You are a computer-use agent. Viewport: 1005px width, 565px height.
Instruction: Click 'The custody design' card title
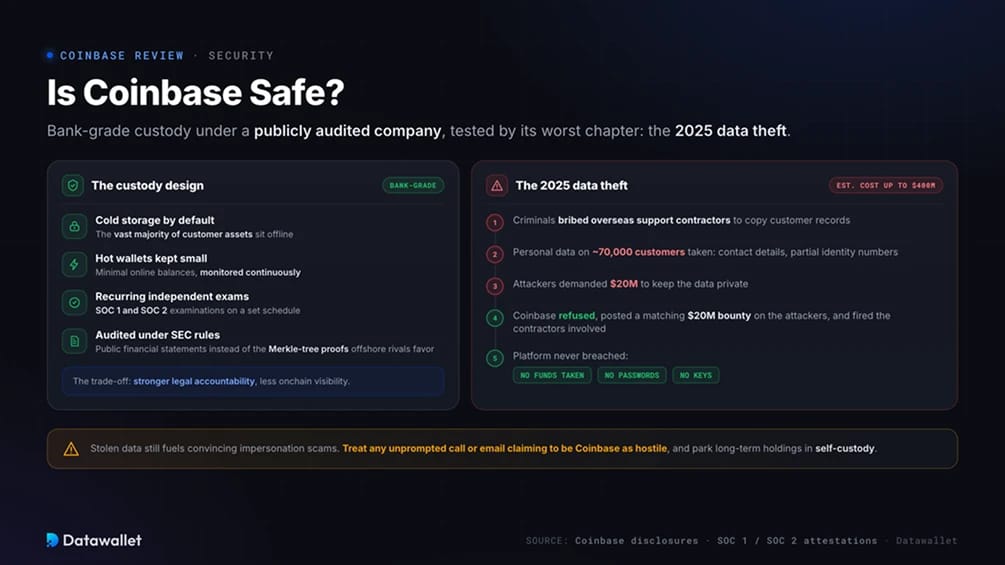(x=147, y=186)
